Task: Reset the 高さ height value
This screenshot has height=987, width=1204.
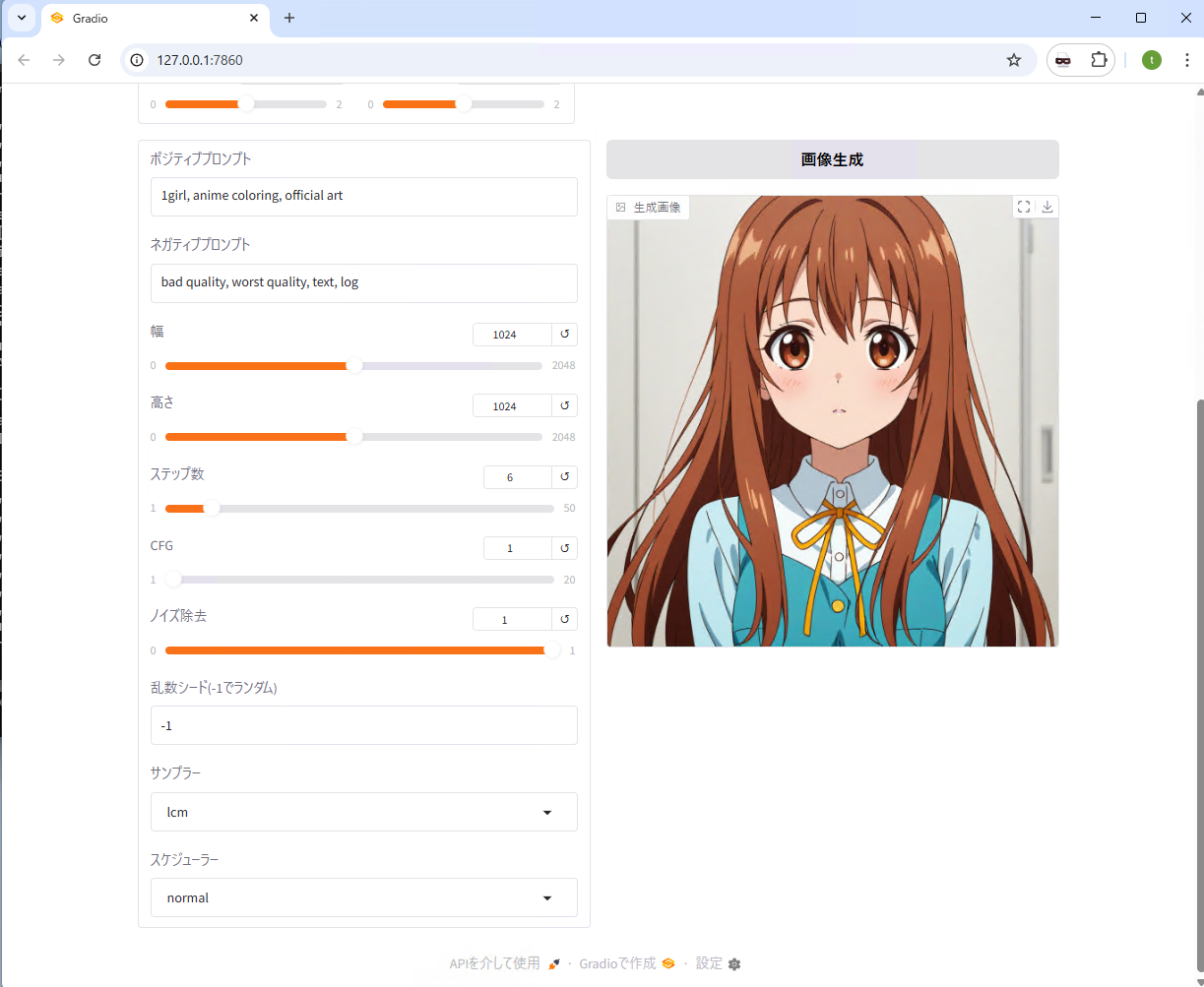Action: [x=564, y=405]
